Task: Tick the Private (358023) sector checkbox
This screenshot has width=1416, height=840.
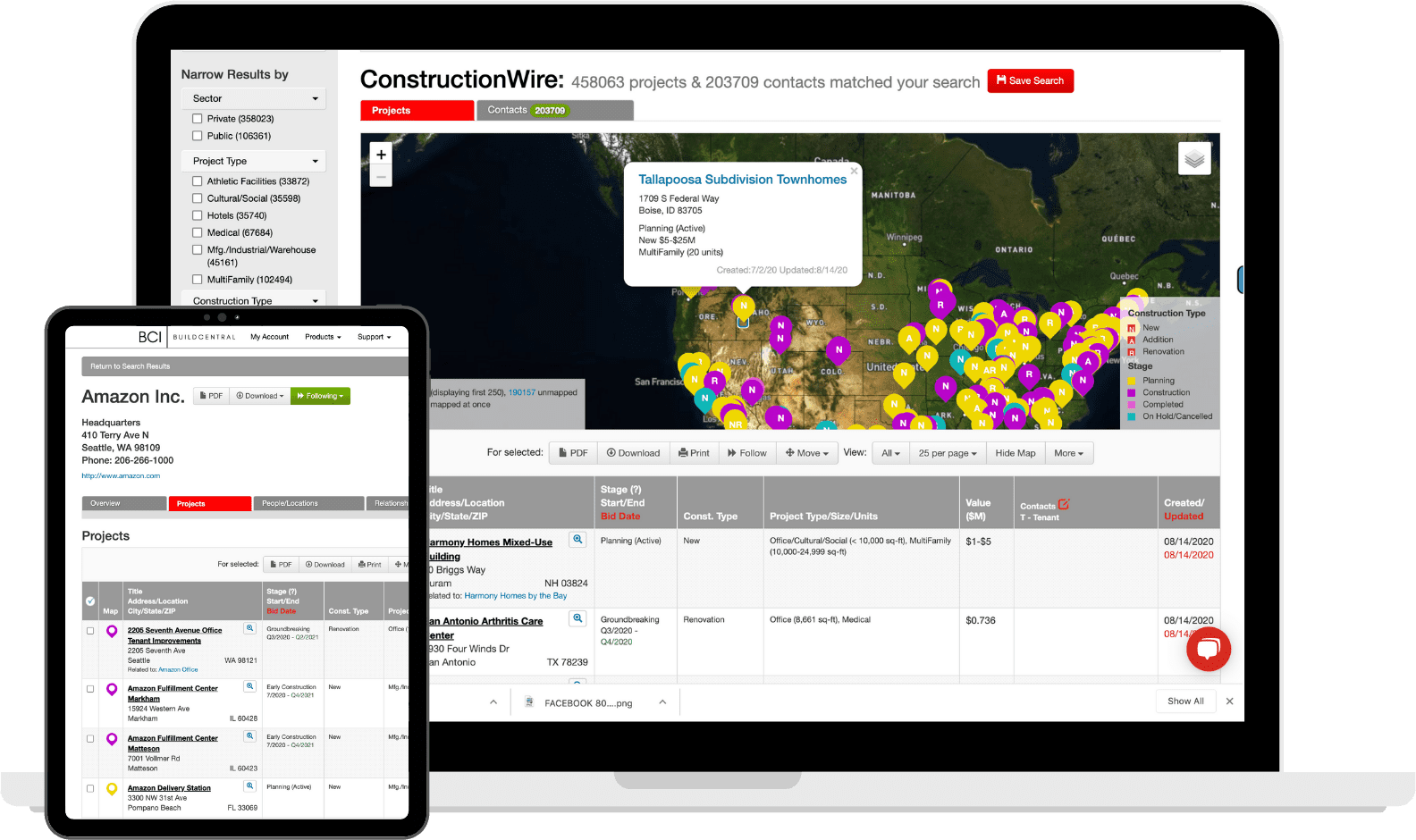Action: click(x=198, y=119)
